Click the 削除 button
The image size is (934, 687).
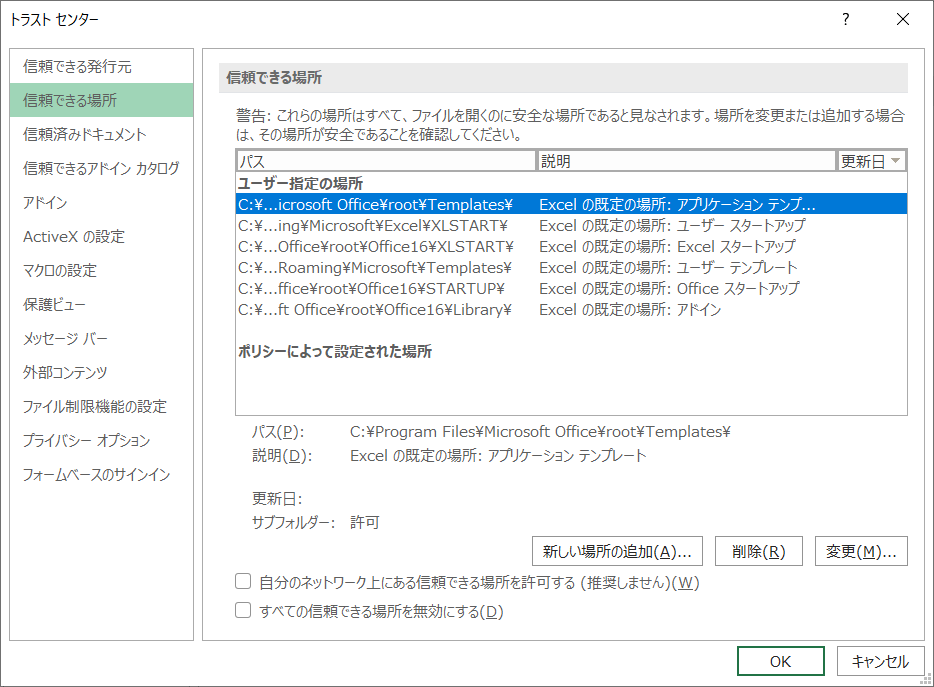pos(759,551)
